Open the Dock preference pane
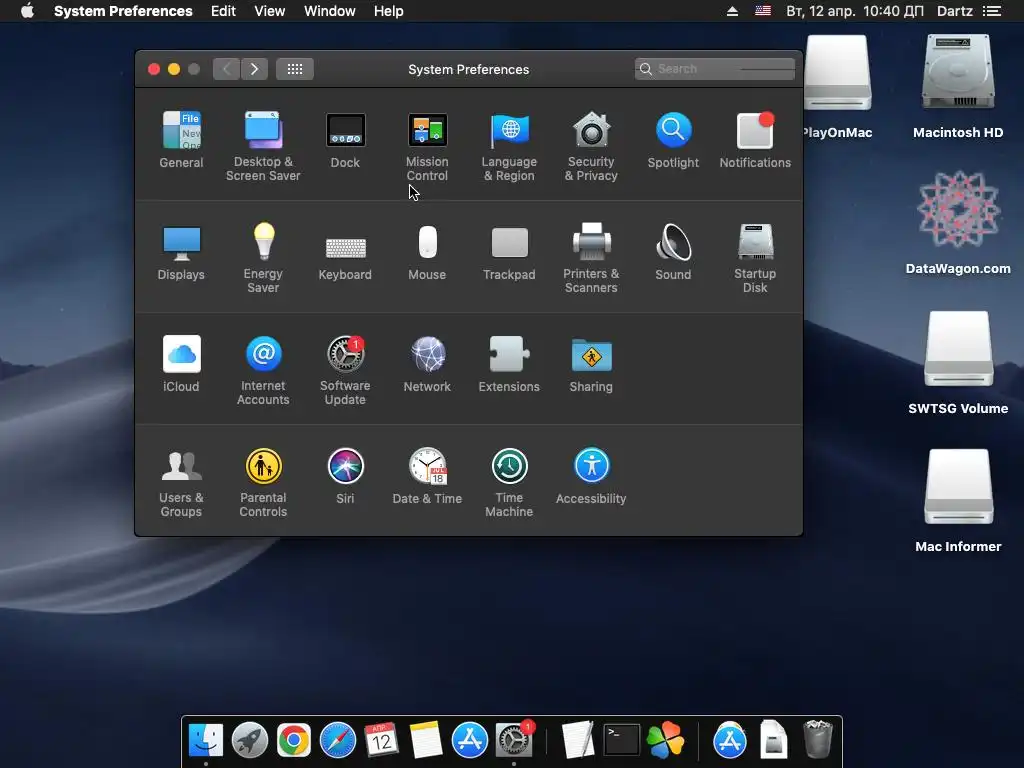The width and height of the screenshot is (1024, 768). click(x=345, y=140)
